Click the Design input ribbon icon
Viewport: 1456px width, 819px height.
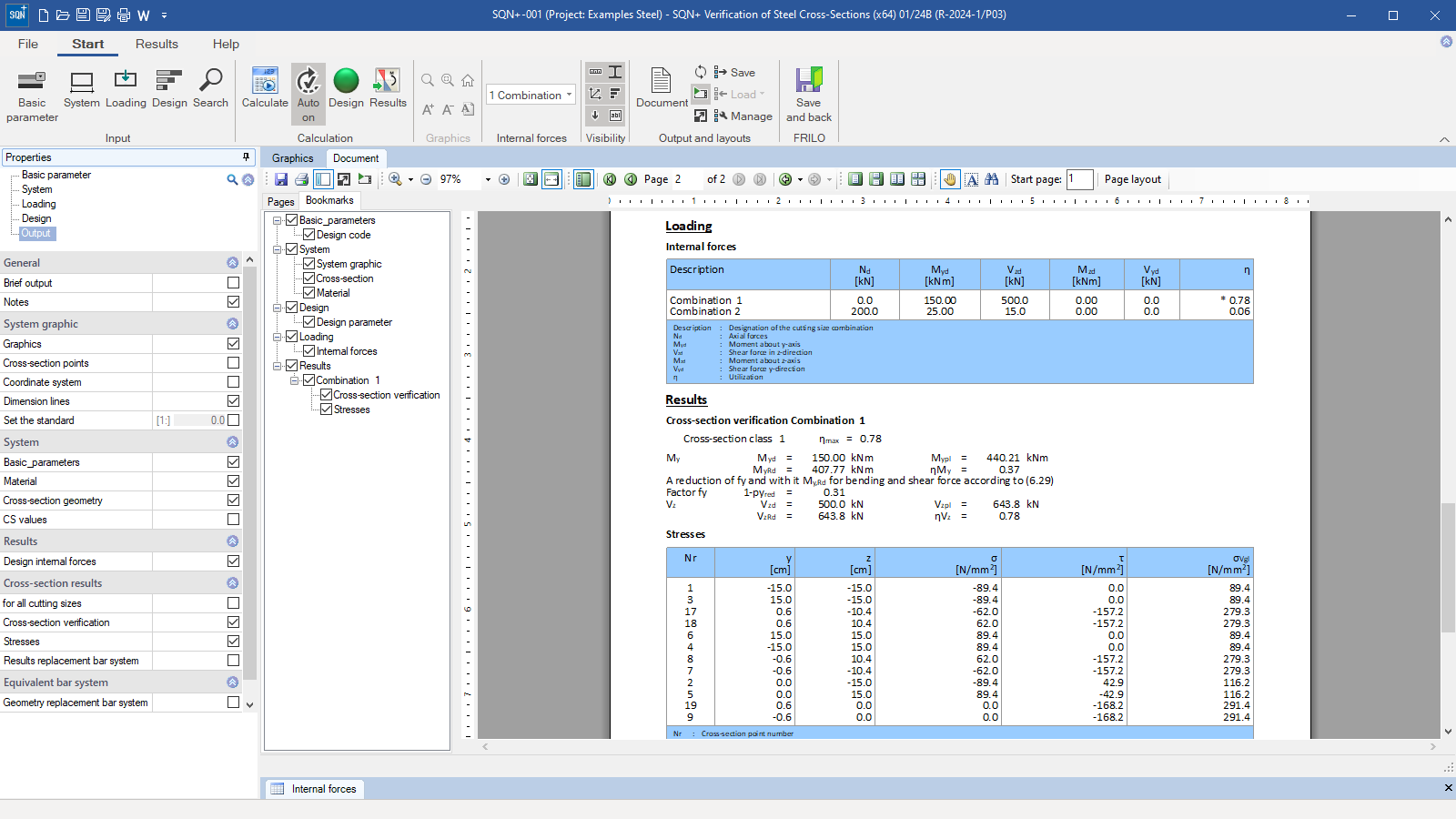click(x=169, y=89)
